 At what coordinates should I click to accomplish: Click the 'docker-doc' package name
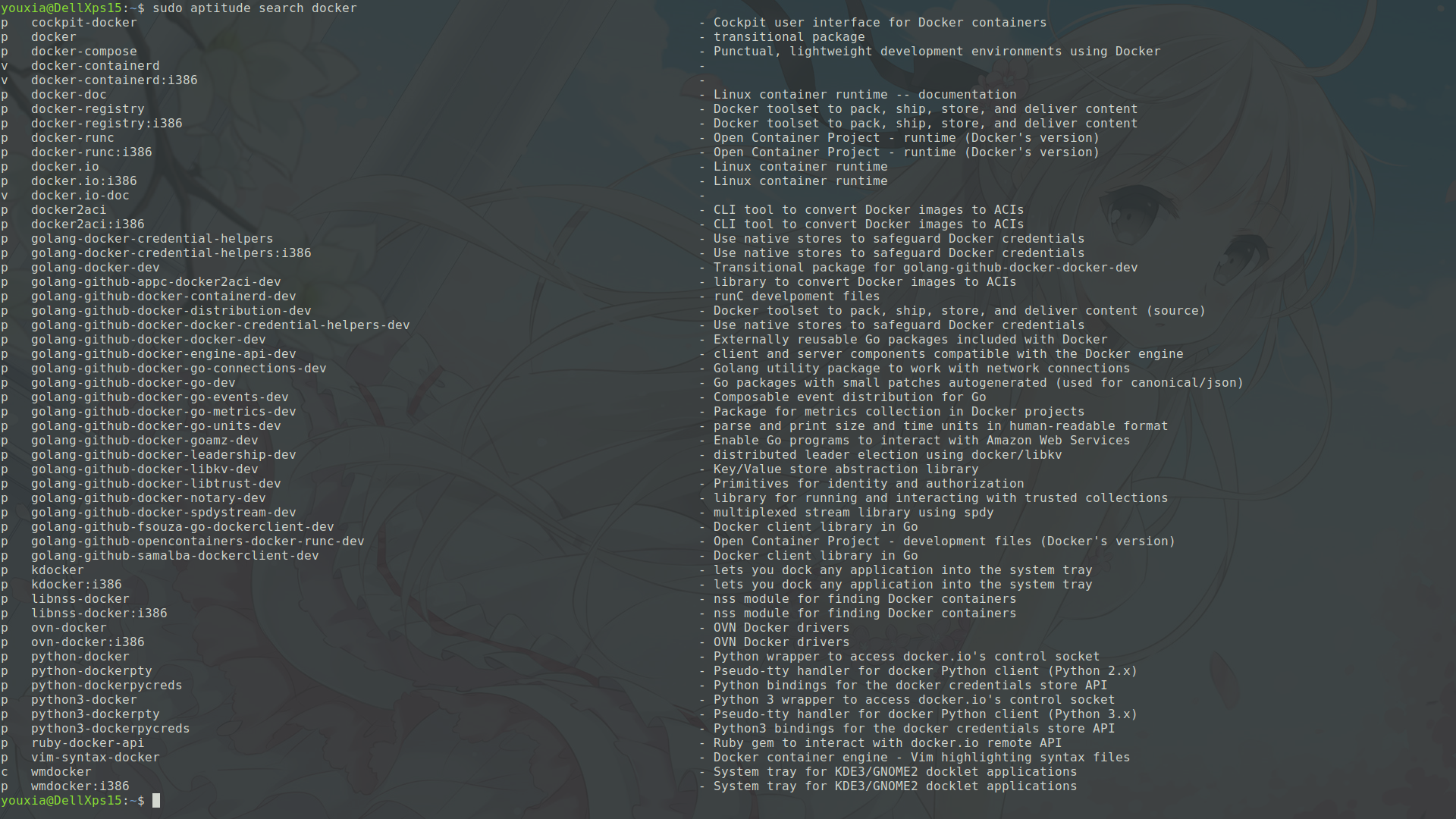pyautogui.click(x=69, y=94)
